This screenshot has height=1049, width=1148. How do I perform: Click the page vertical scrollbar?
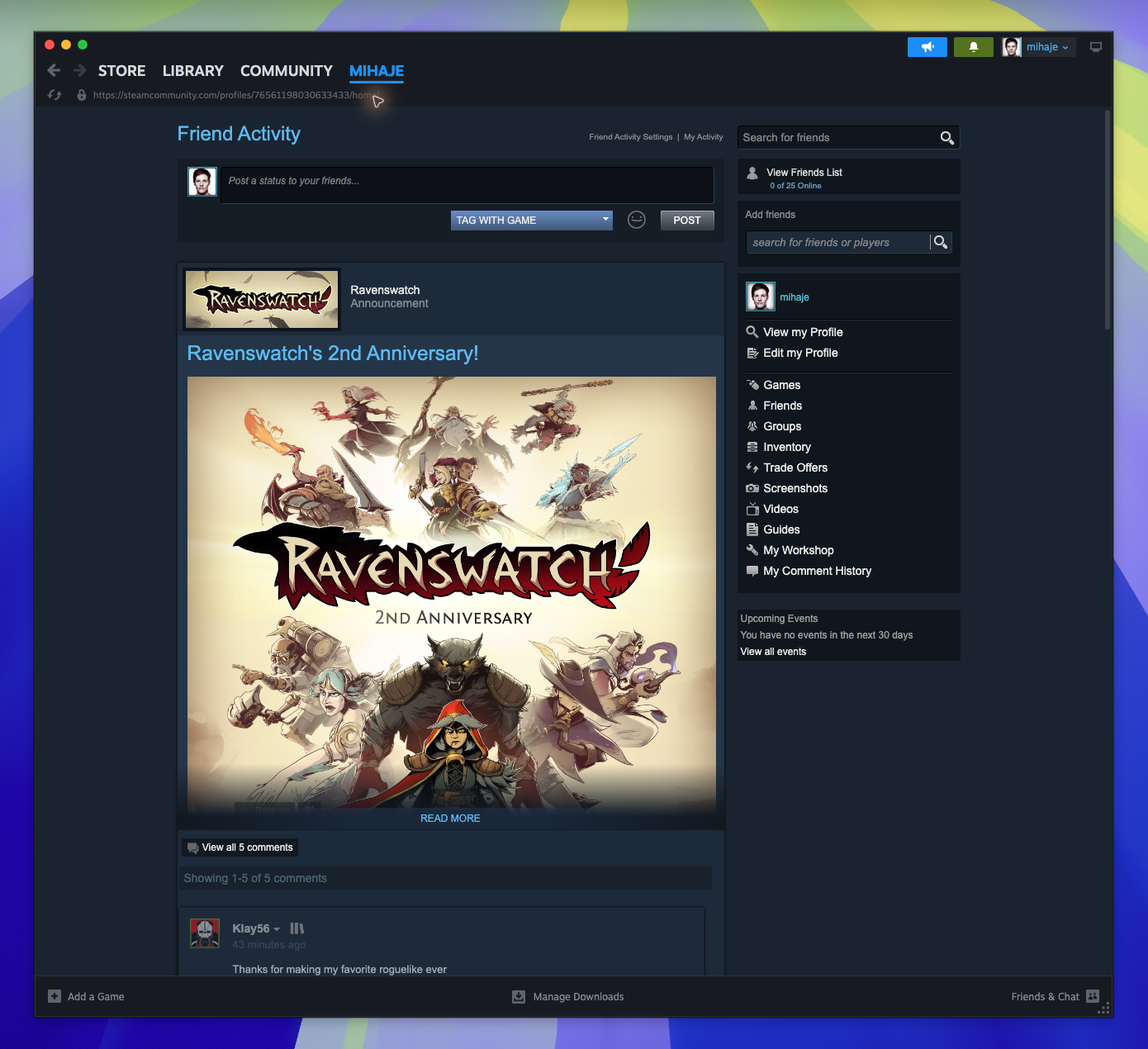pyautogui.click(x=1108, y=220)
